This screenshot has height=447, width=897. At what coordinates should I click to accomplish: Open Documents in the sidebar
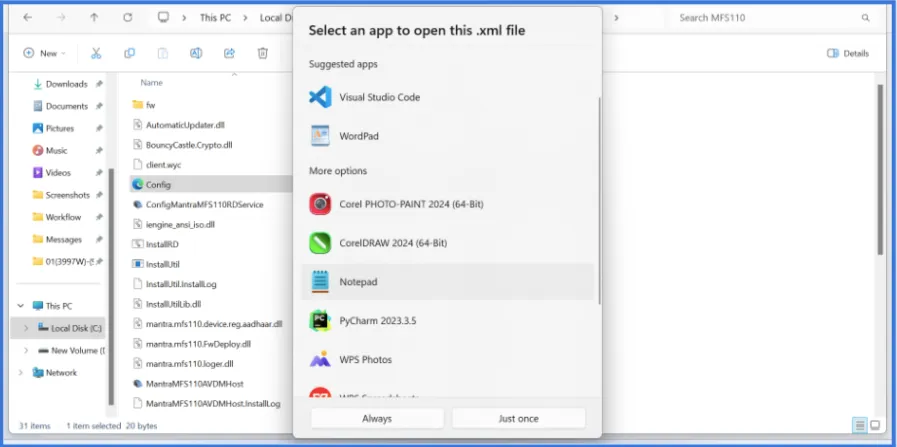coord(67,106)
